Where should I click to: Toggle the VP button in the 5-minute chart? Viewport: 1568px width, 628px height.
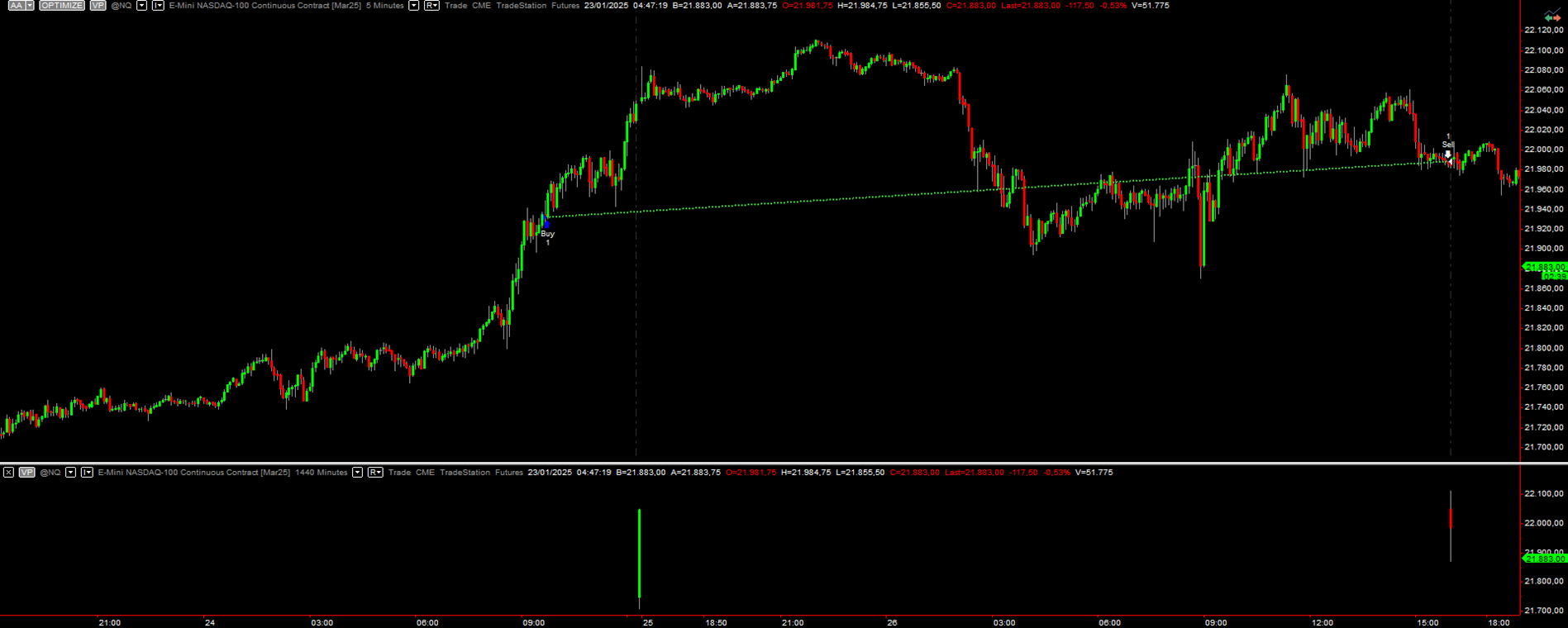coord(98,6)
